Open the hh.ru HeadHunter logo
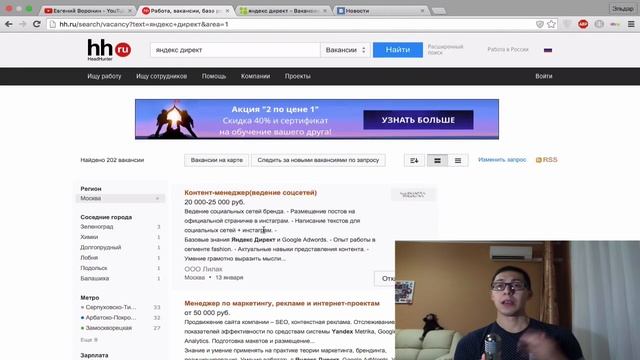 point(109,50)
